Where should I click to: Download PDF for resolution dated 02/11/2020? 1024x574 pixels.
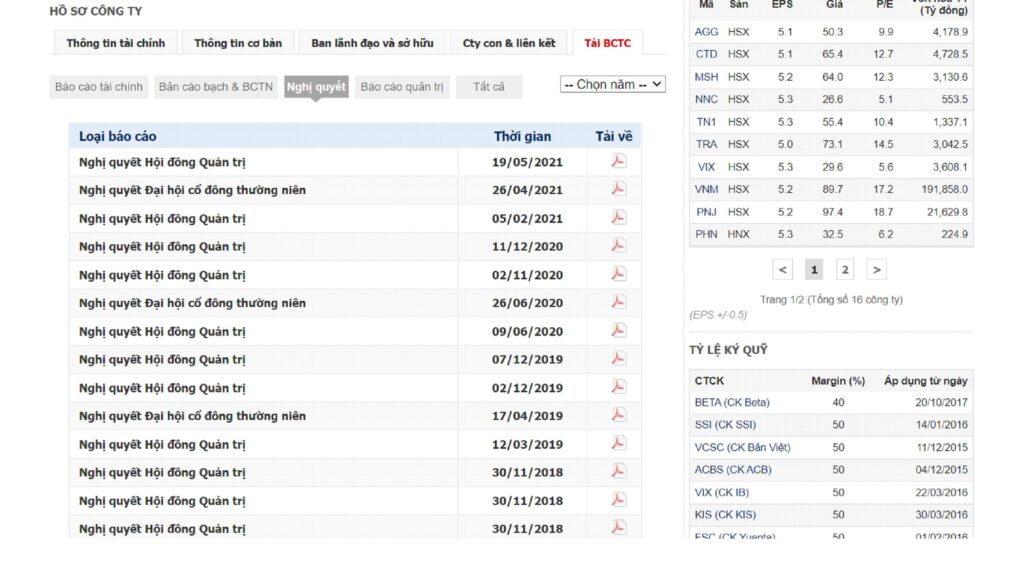coord(618,274)
